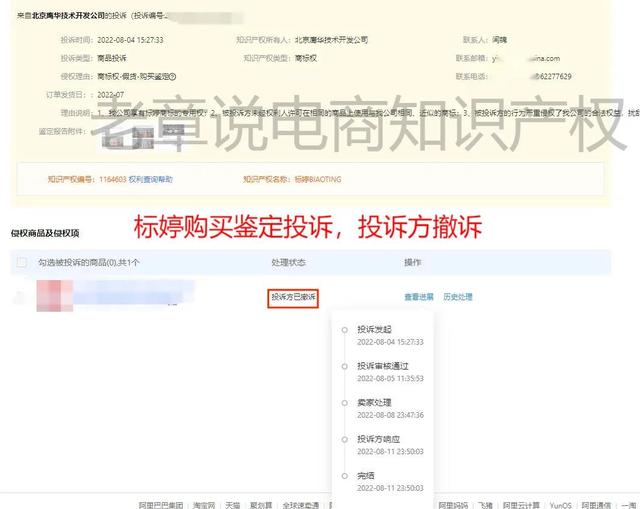
Task: Click IP number 1164603
Action: click(113, 179)
